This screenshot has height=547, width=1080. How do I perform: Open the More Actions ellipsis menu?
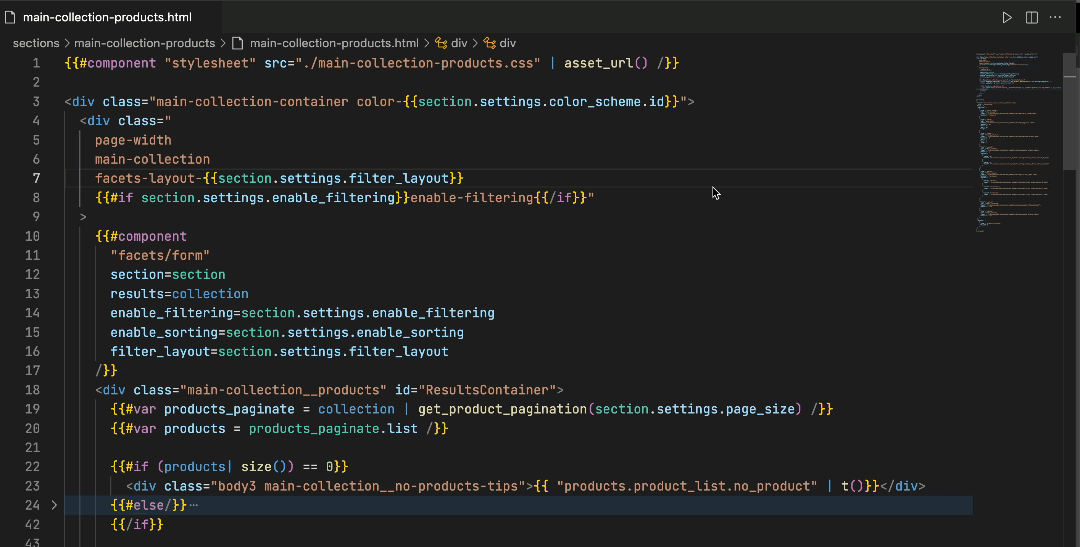[x=1055, y=18]
